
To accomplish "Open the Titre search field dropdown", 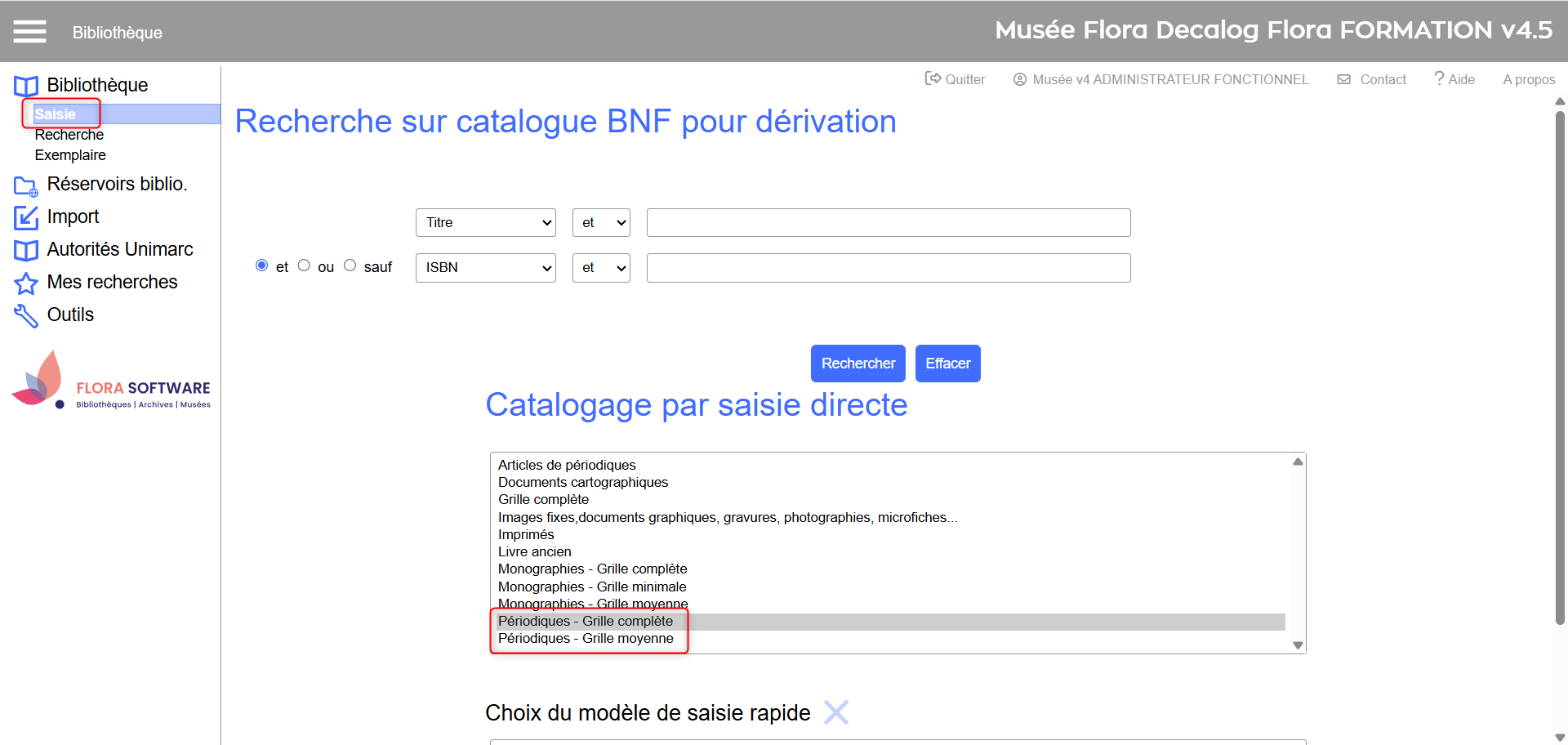I will point(485,222).
